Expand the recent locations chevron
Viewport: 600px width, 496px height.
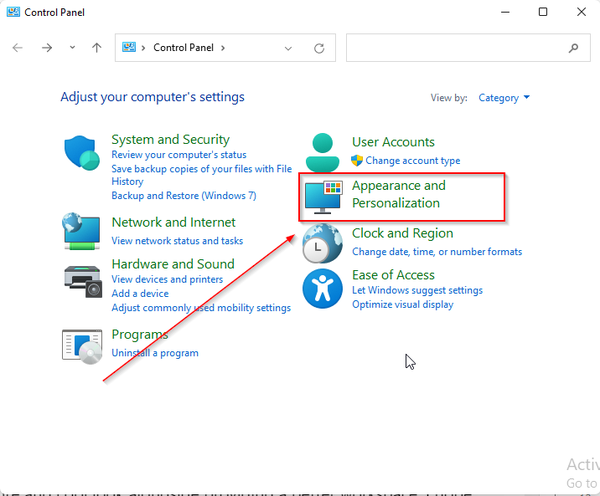pyautogui.click(x=72, y=48)
